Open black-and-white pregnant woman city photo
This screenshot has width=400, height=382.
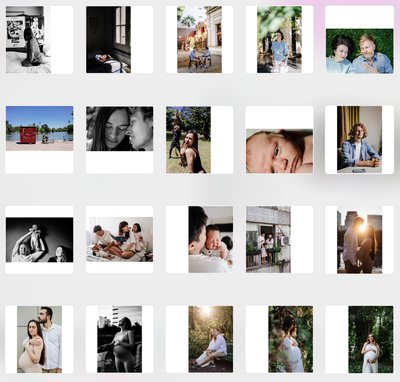point(119,339)
